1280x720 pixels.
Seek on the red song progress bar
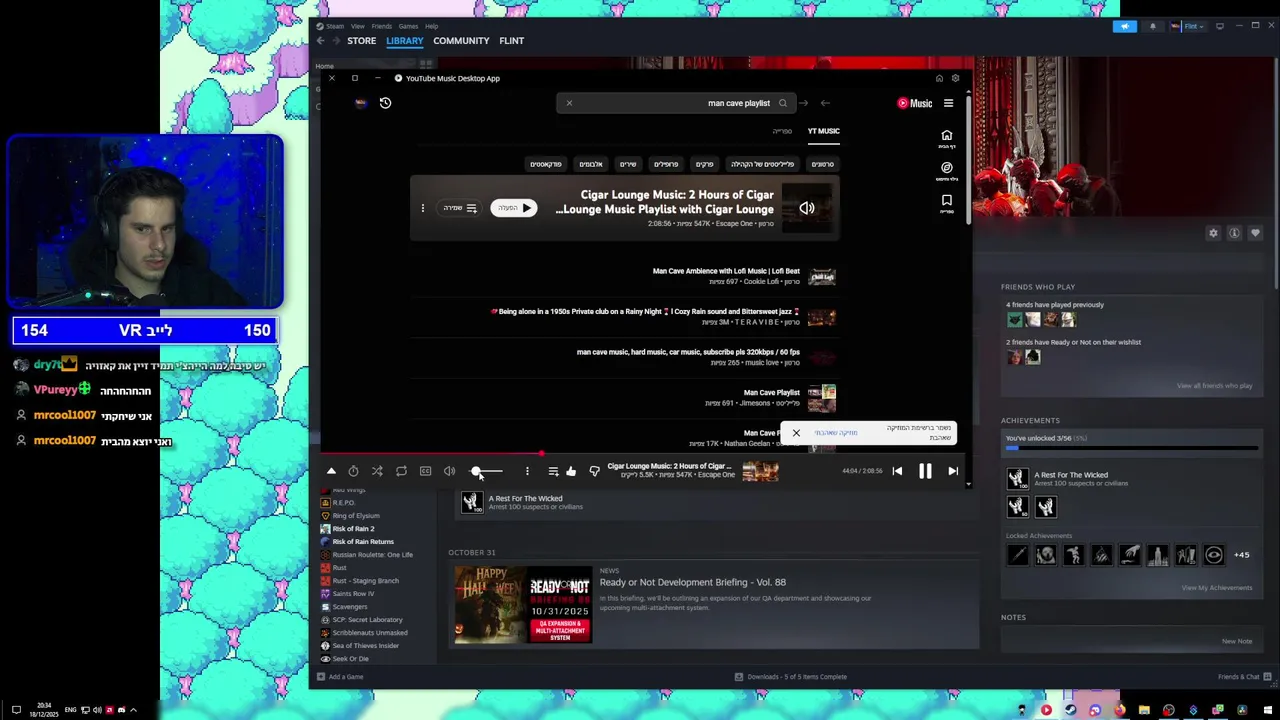[645, 453]
